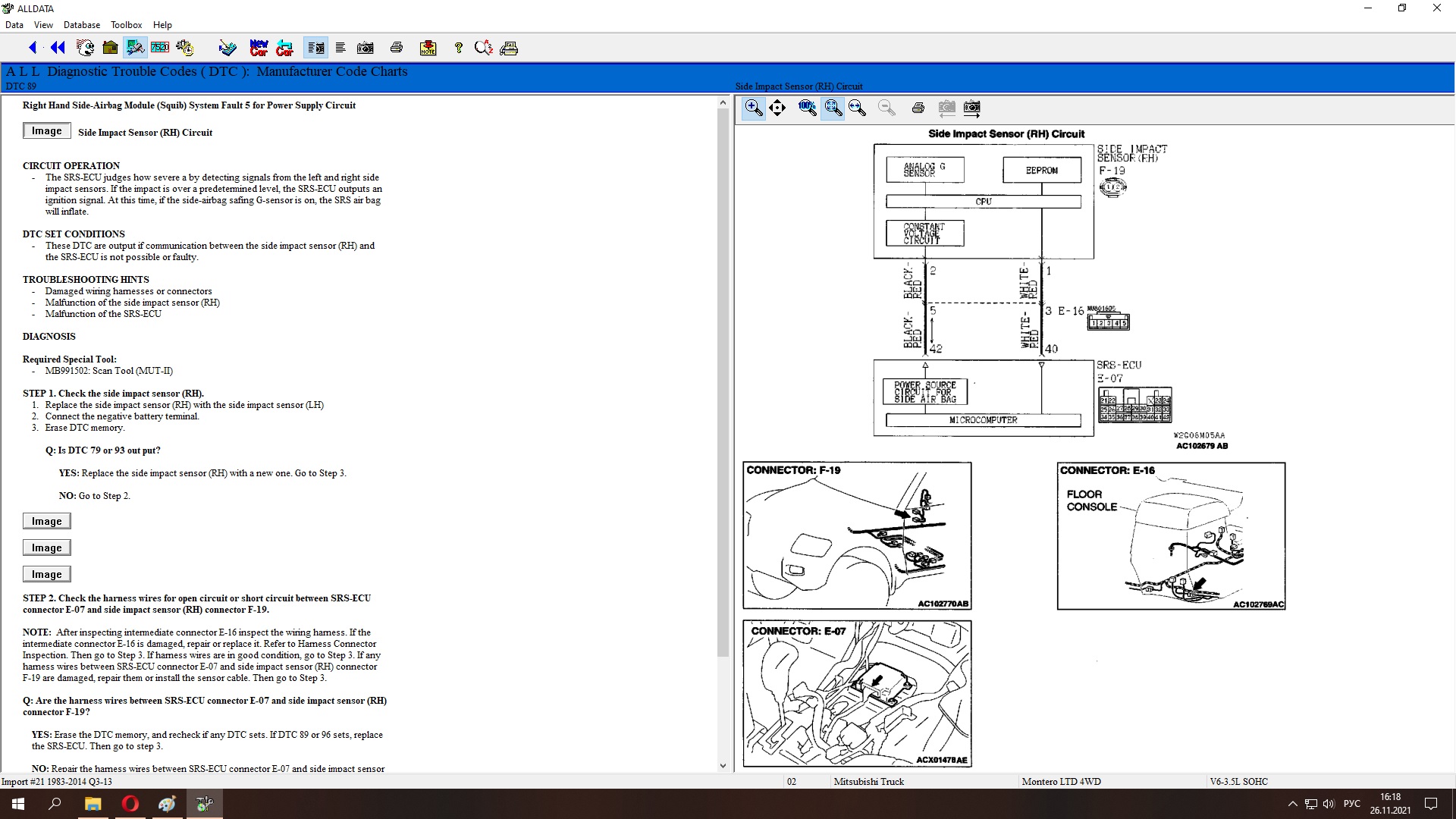Click the CONNECTOR: E-16 floor console picture
Image resolution: width=1456 pixels, height=819 pixels.
click(1171, 536)
